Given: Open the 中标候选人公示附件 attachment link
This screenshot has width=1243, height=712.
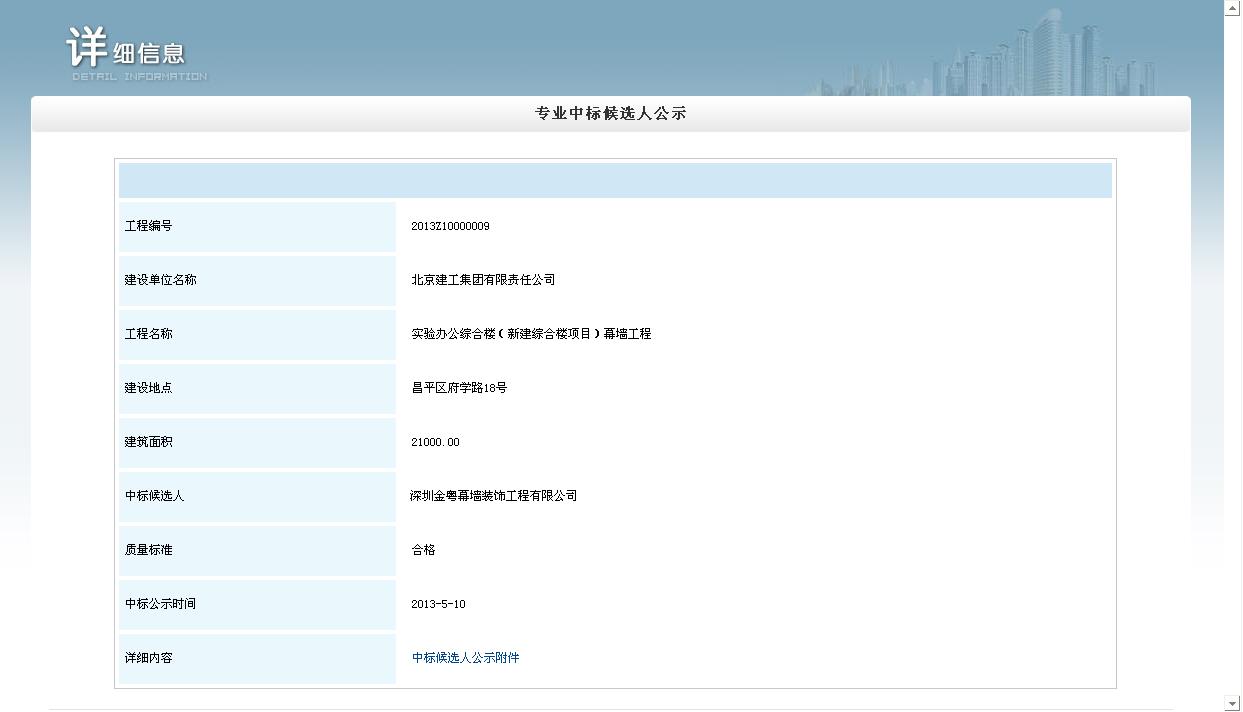Looking at the screenshot, I should click(465, 658).
